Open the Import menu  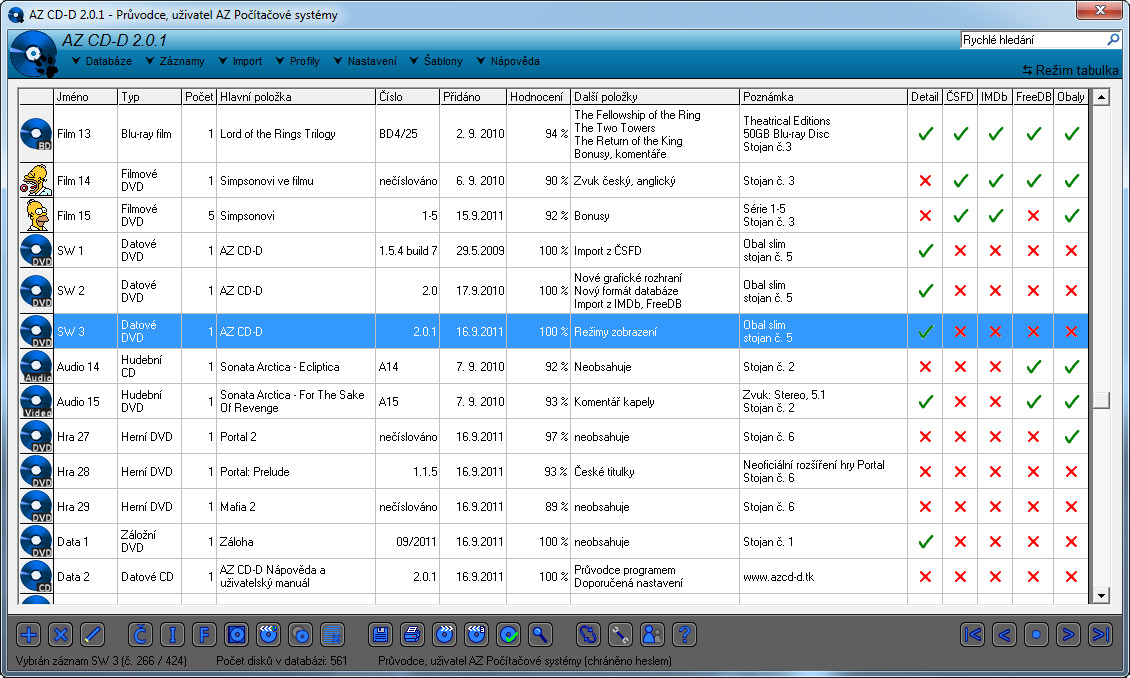click(240, 61)
